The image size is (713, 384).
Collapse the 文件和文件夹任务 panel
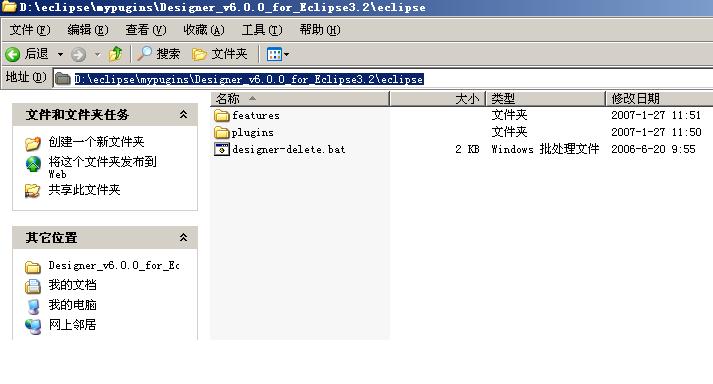point(183,114)
